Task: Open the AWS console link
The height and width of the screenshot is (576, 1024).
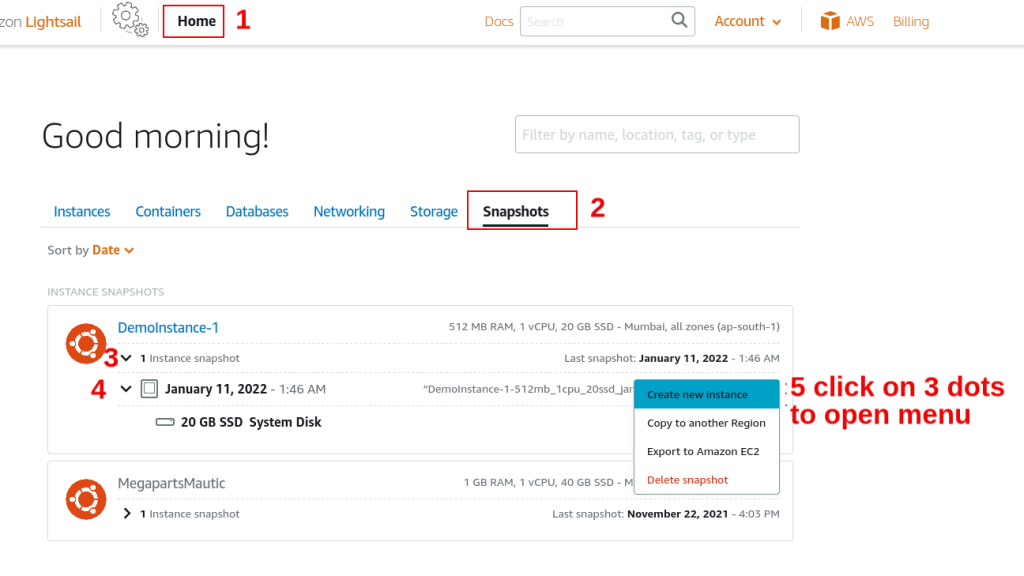Action: pos(859,22)
